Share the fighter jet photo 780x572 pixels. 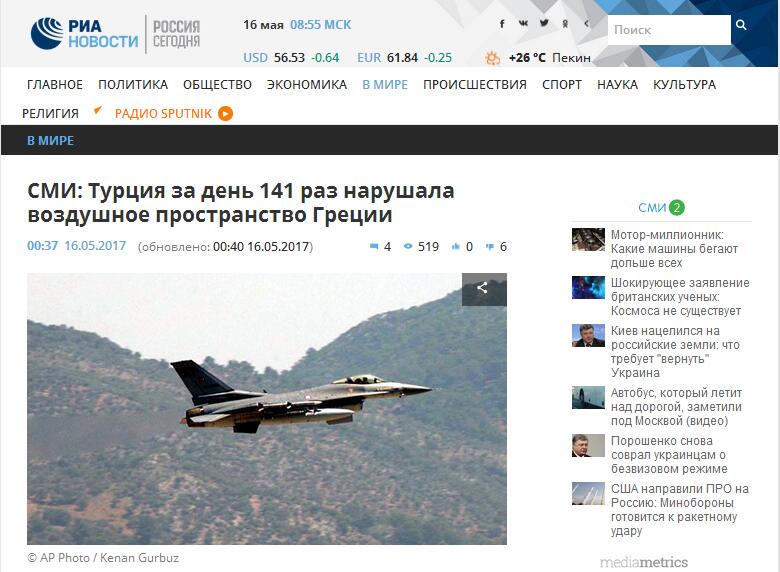484,289
